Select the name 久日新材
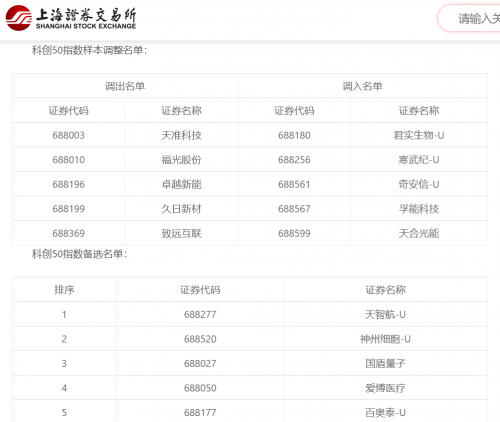Viewport: 500px width, 422px height. [181, 209]
